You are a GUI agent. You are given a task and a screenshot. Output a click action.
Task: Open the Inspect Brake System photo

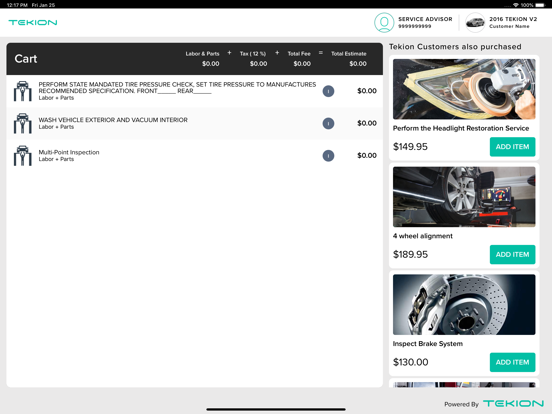click(x=464, y=305)
